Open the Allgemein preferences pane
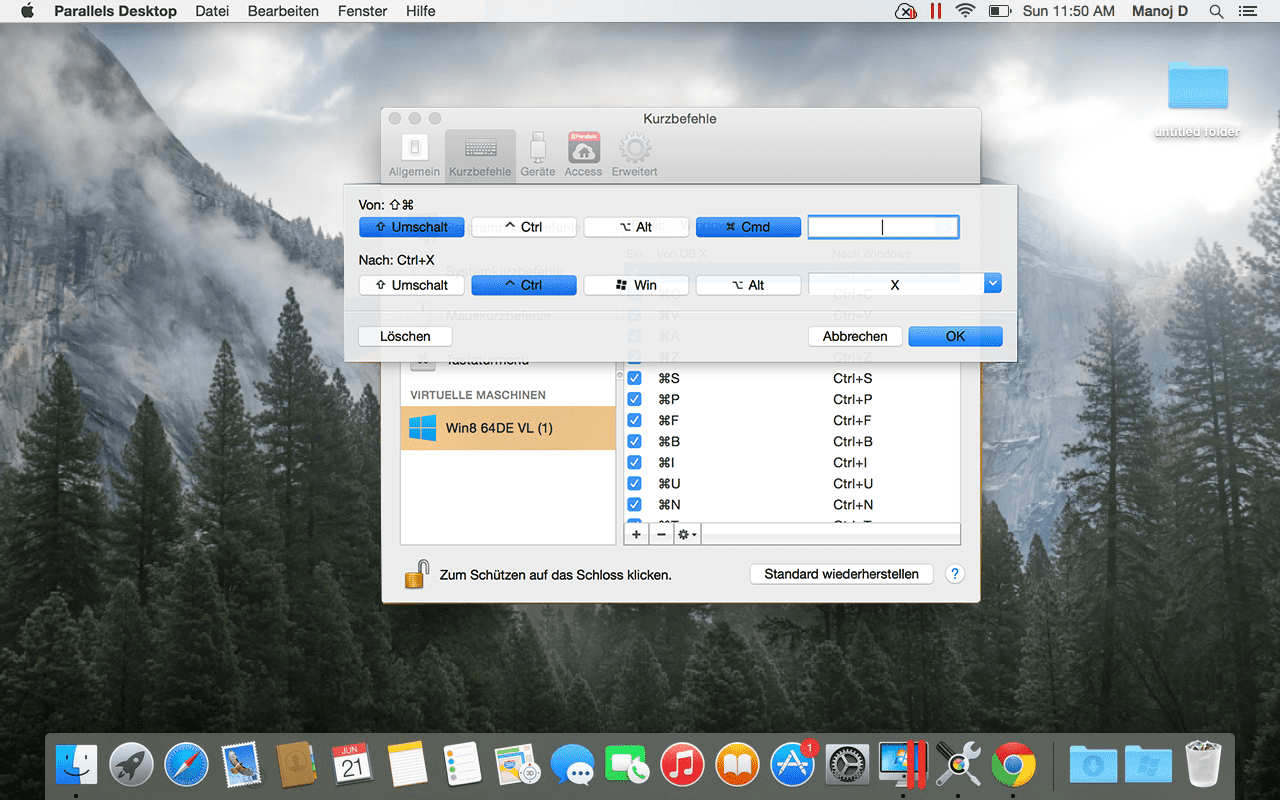This screenshot has height=800, width=1280. point(414,153)
